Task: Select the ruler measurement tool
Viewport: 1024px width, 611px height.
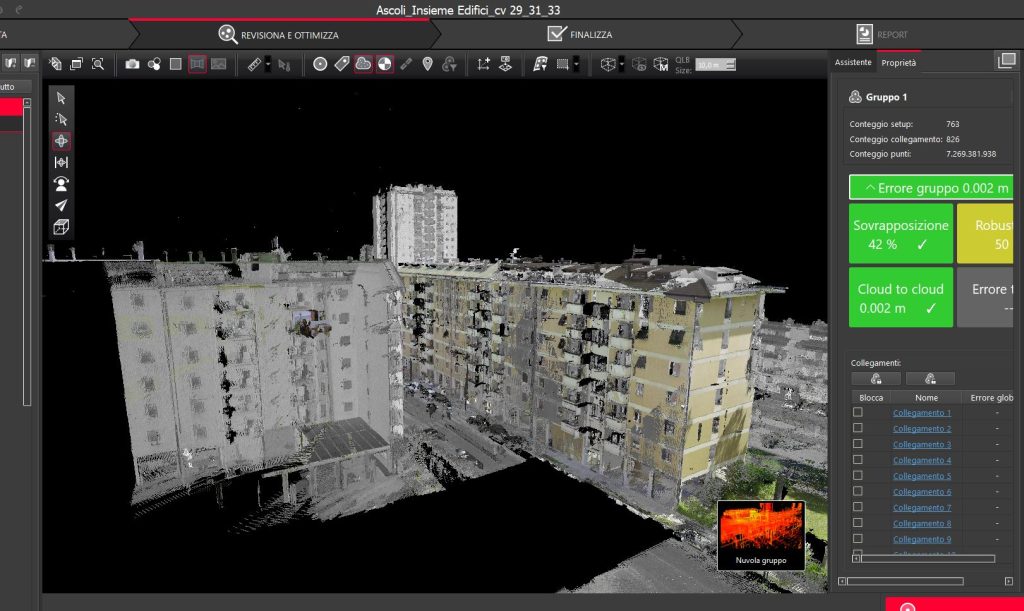Action: pos(255,64)
